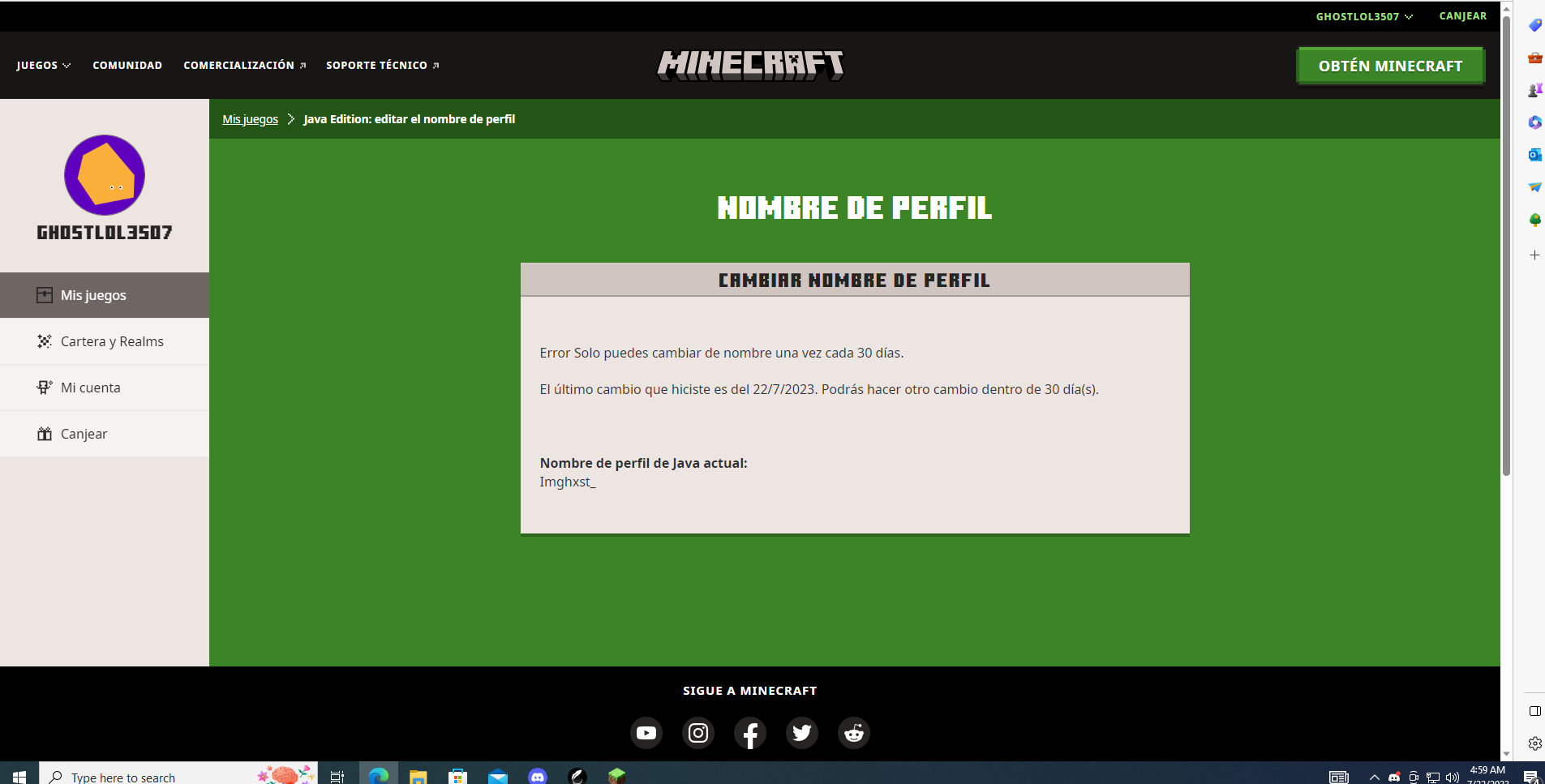Open the YouTube social icon
Image resolution: width=1545 pixels, height=784 pixels.
point(646,733)
